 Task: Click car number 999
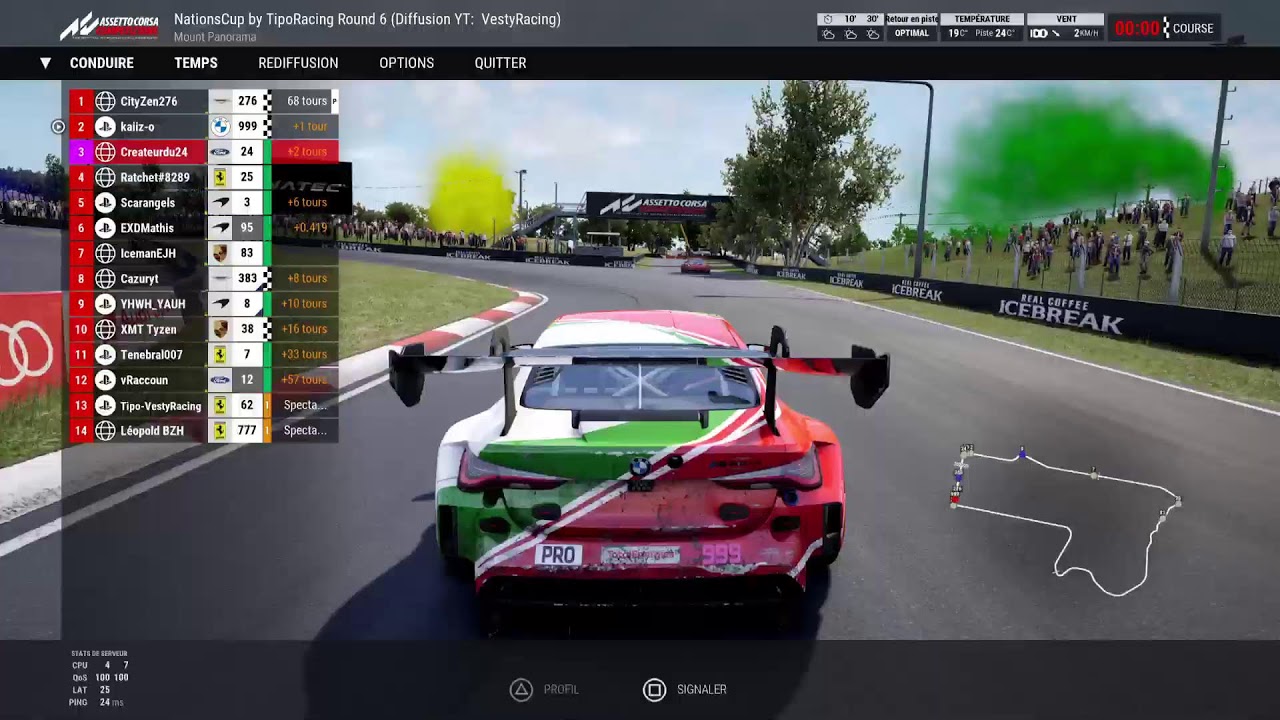point(247,127)
